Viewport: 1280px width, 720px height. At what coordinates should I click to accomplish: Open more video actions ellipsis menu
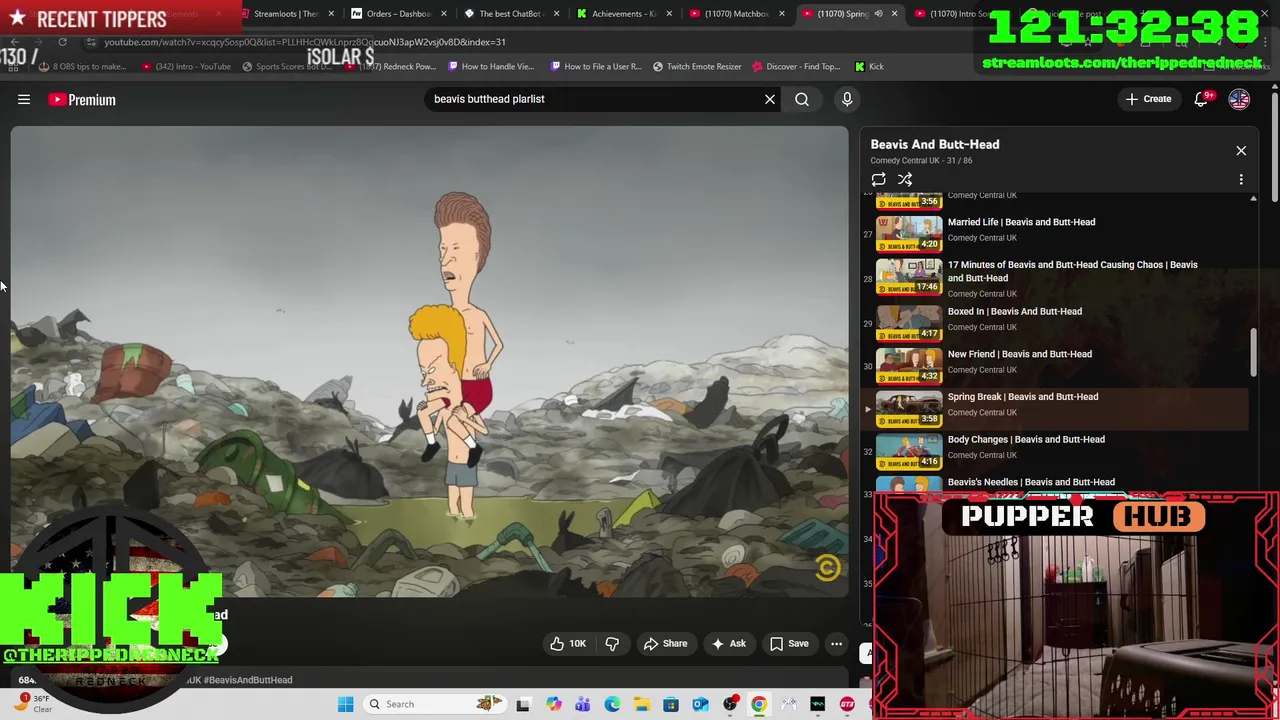tap(836, 644)
